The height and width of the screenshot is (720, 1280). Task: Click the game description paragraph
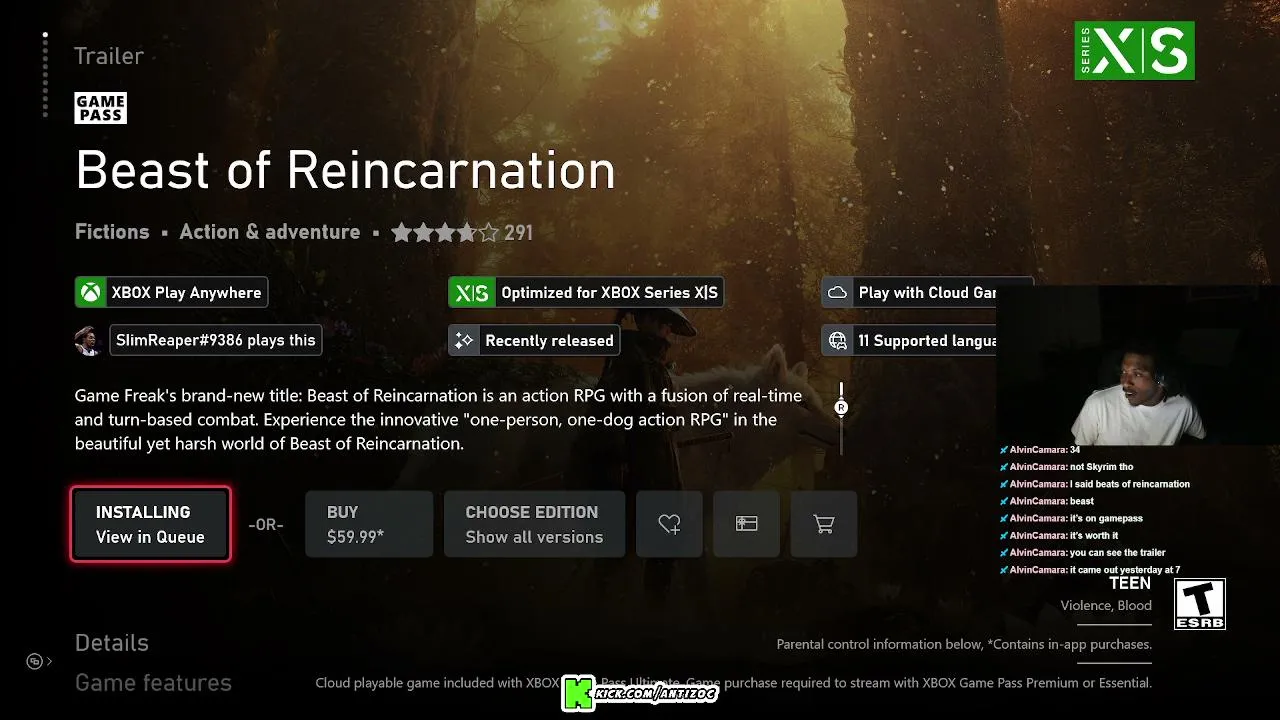439,420
